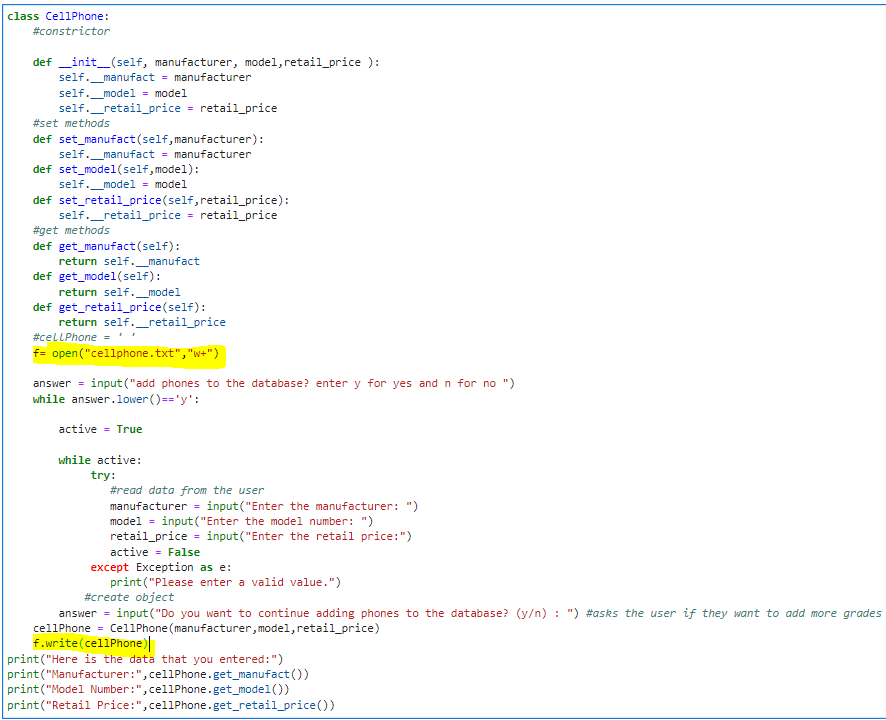The height and width of the screenshot is (720, 886).
Task: Click the 'def __init__' method definition line
Action: click(x=206, y=62)
